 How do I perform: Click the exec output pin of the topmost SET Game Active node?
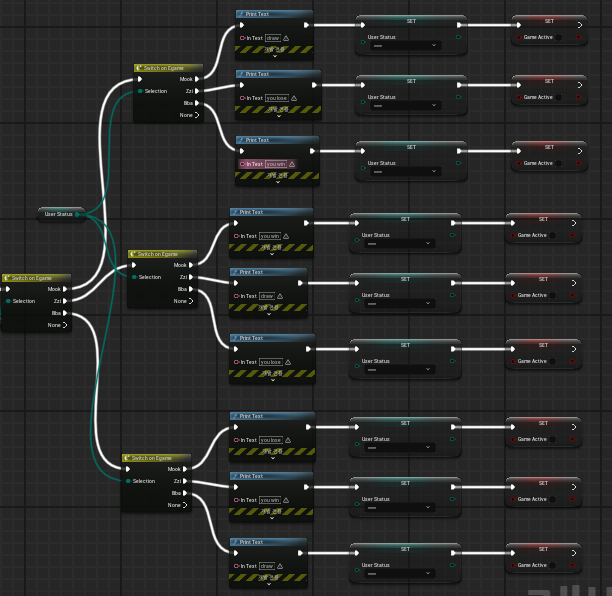[x=580, y=25]
